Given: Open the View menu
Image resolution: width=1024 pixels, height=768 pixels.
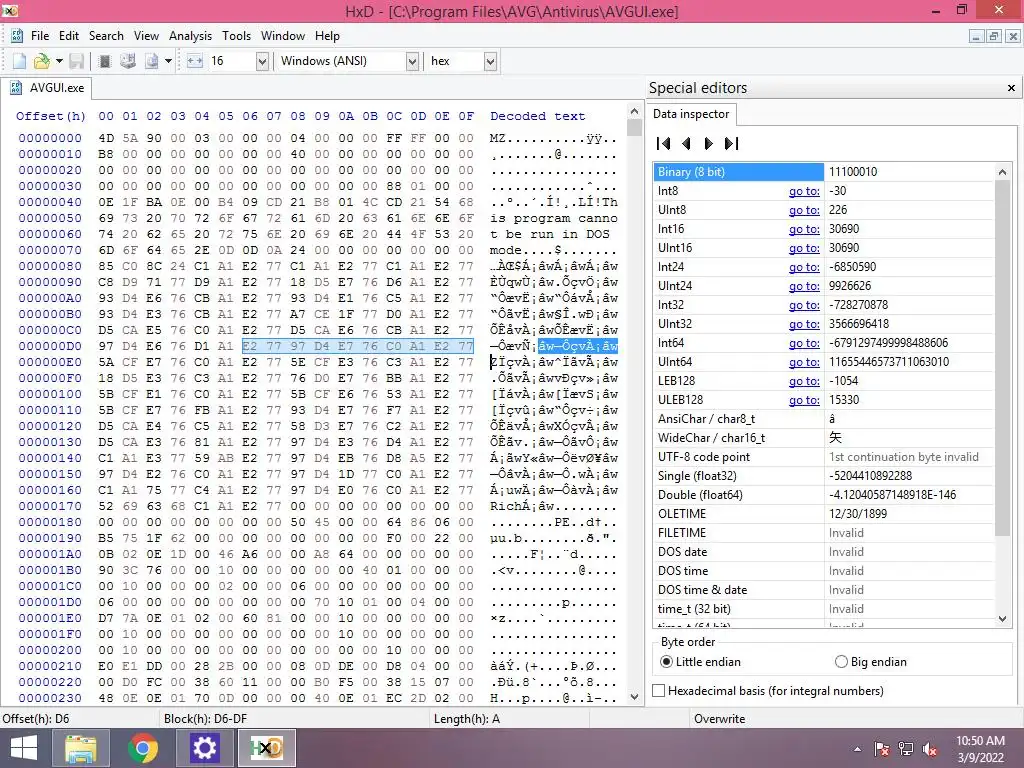Looking at the screenshot, I should (146, 36).
